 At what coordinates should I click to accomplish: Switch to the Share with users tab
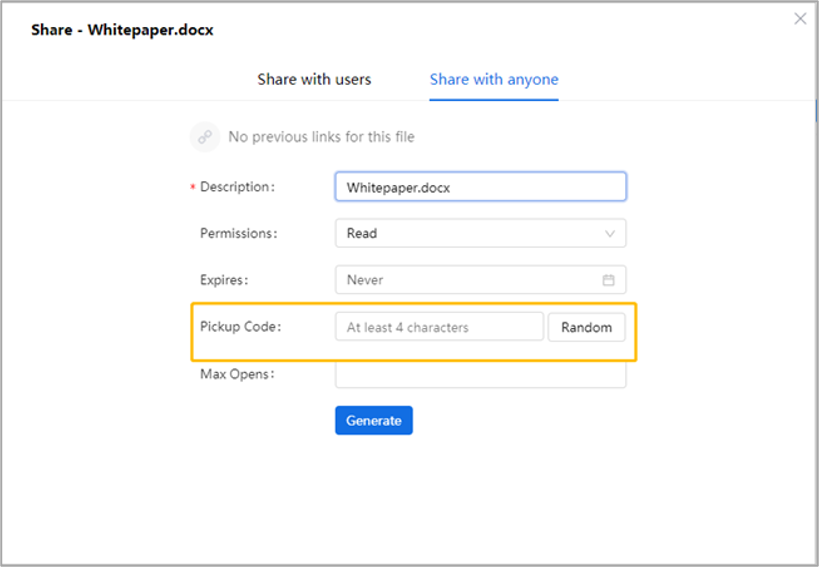coord(314,80)
